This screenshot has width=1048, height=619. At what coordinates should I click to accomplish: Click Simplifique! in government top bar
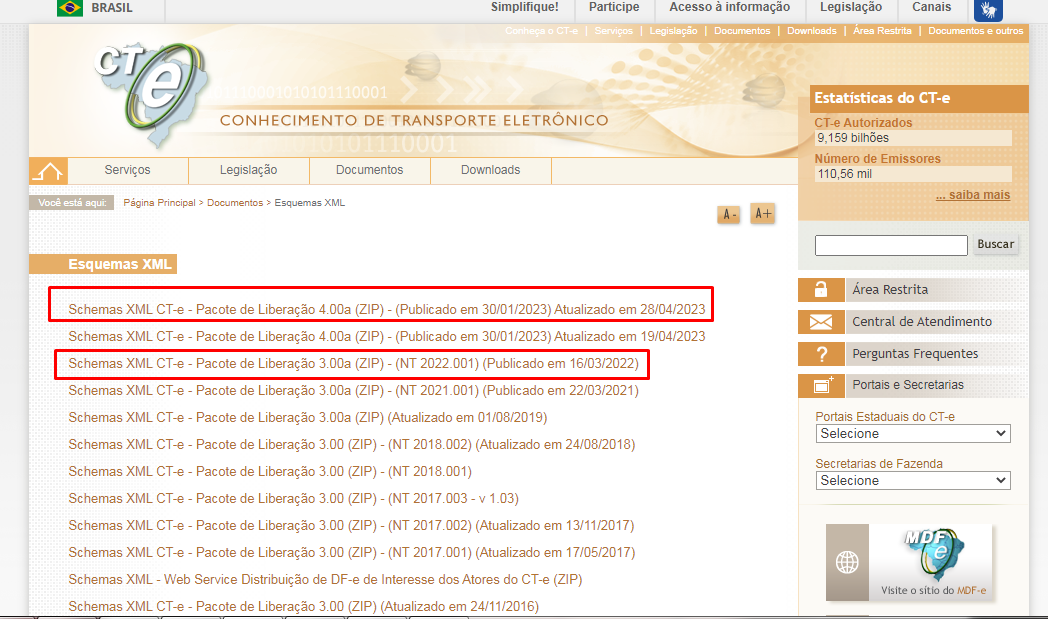click(x=525, y=7)
